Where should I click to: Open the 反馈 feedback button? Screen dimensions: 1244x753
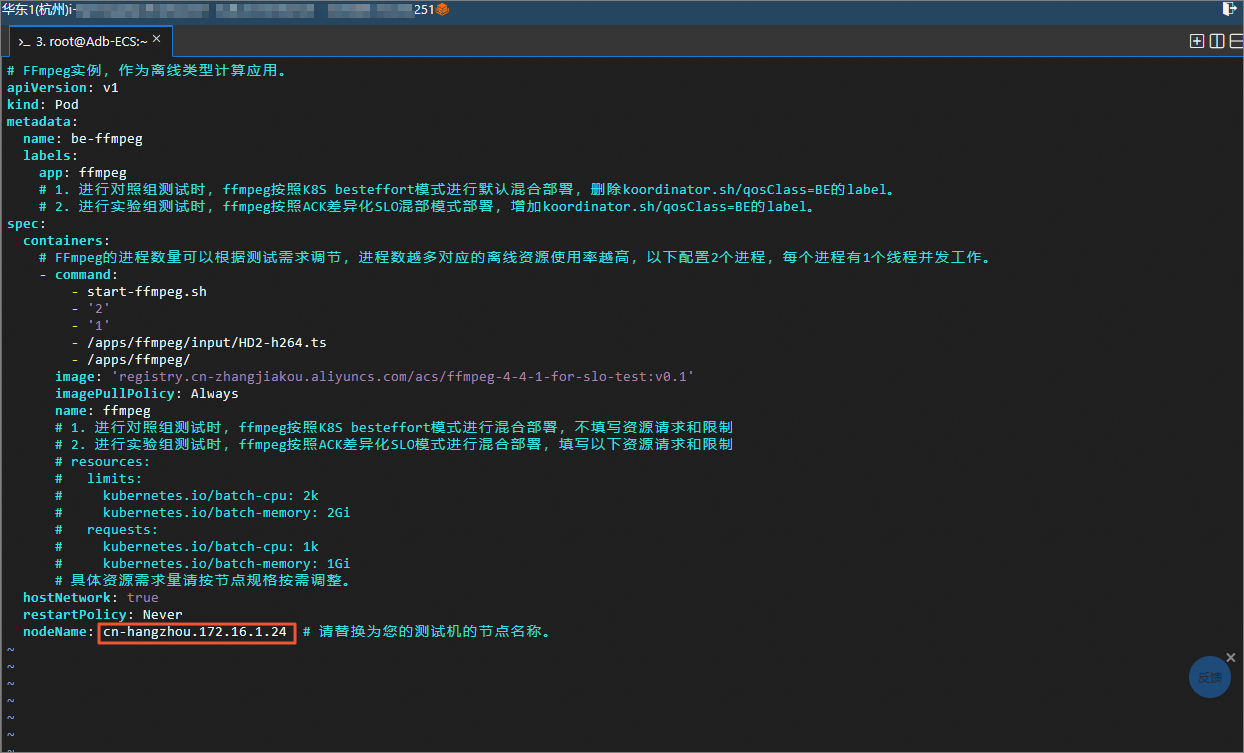pyautogui.click(x=1209, y=678)
